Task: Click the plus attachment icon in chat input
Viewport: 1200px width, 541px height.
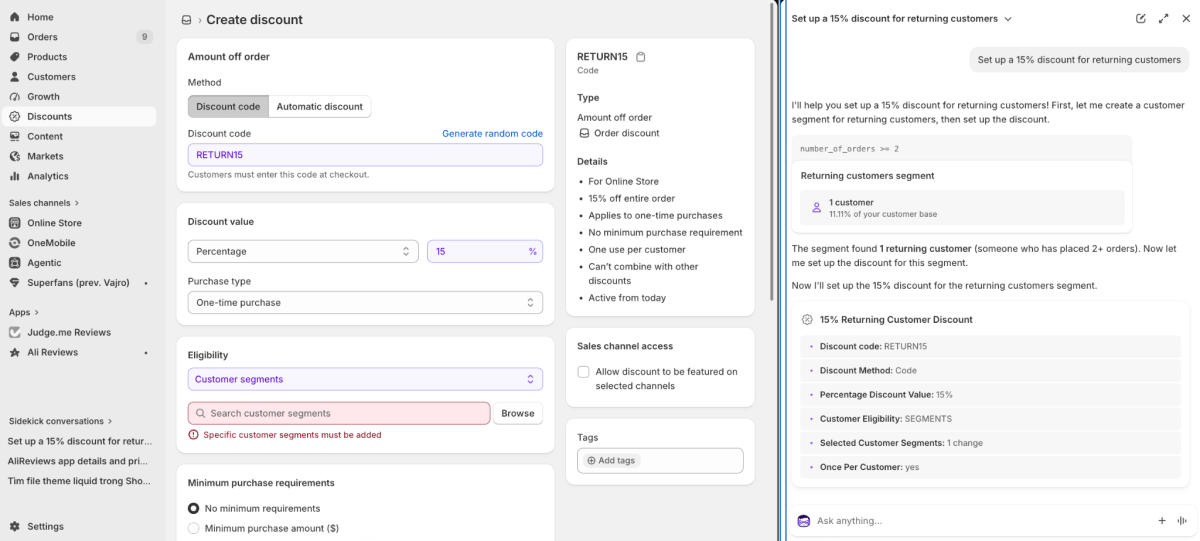Action: 1162,521
